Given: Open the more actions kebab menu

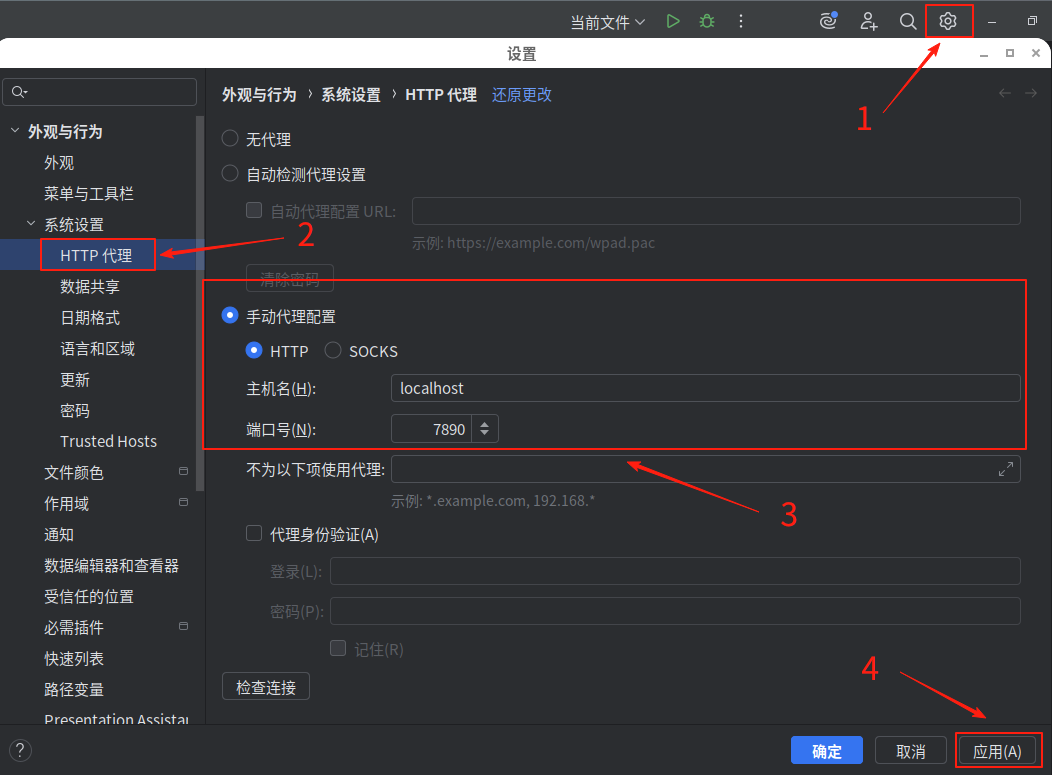Looking at the screenshot, I should pos(740,20).
